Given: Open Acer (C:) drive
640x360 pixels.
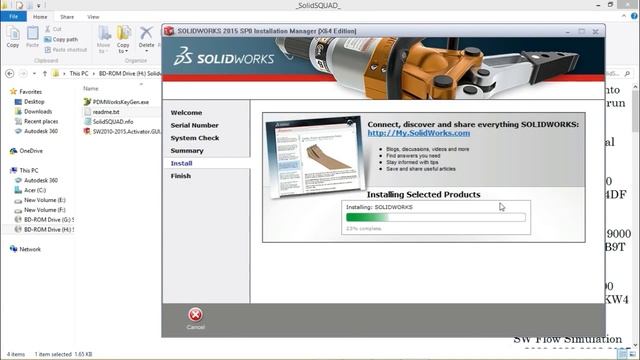Looking at the screenshot, I should [x=30, y=190].
